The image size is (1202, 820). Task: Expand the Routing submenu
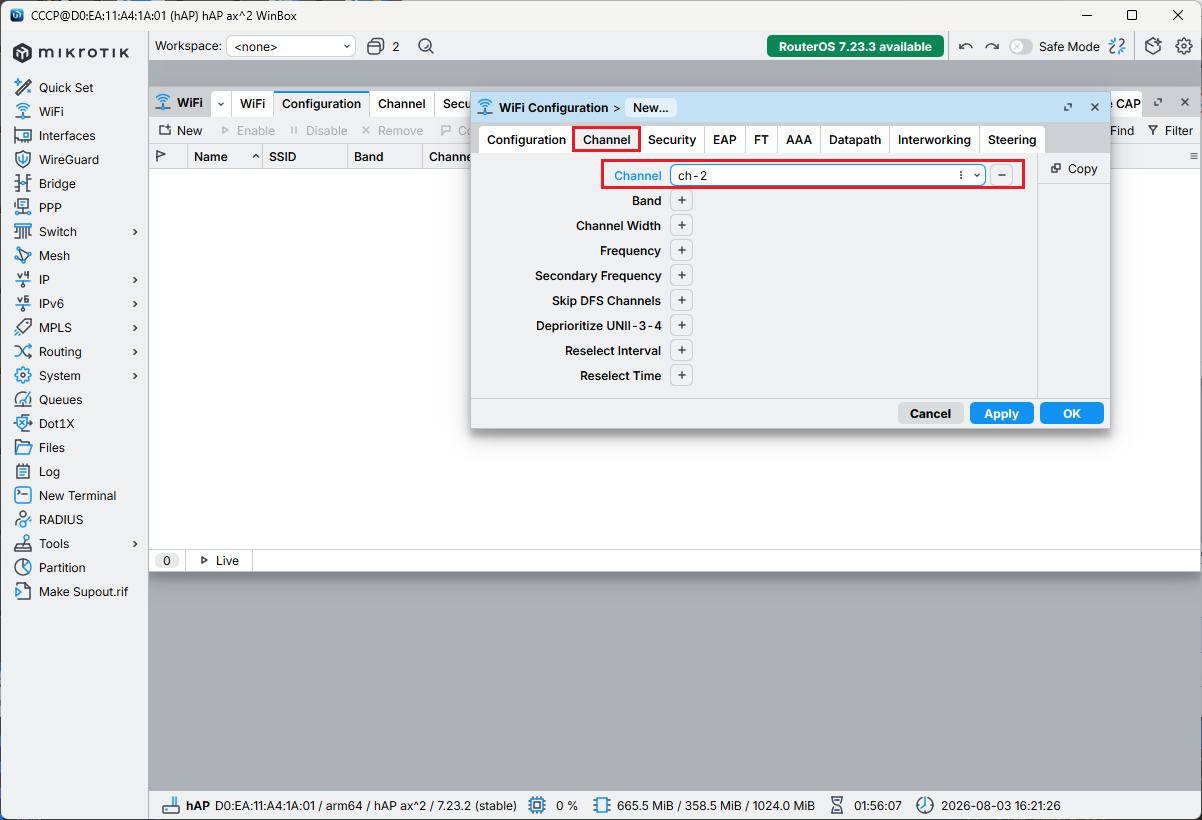point(135,352)
